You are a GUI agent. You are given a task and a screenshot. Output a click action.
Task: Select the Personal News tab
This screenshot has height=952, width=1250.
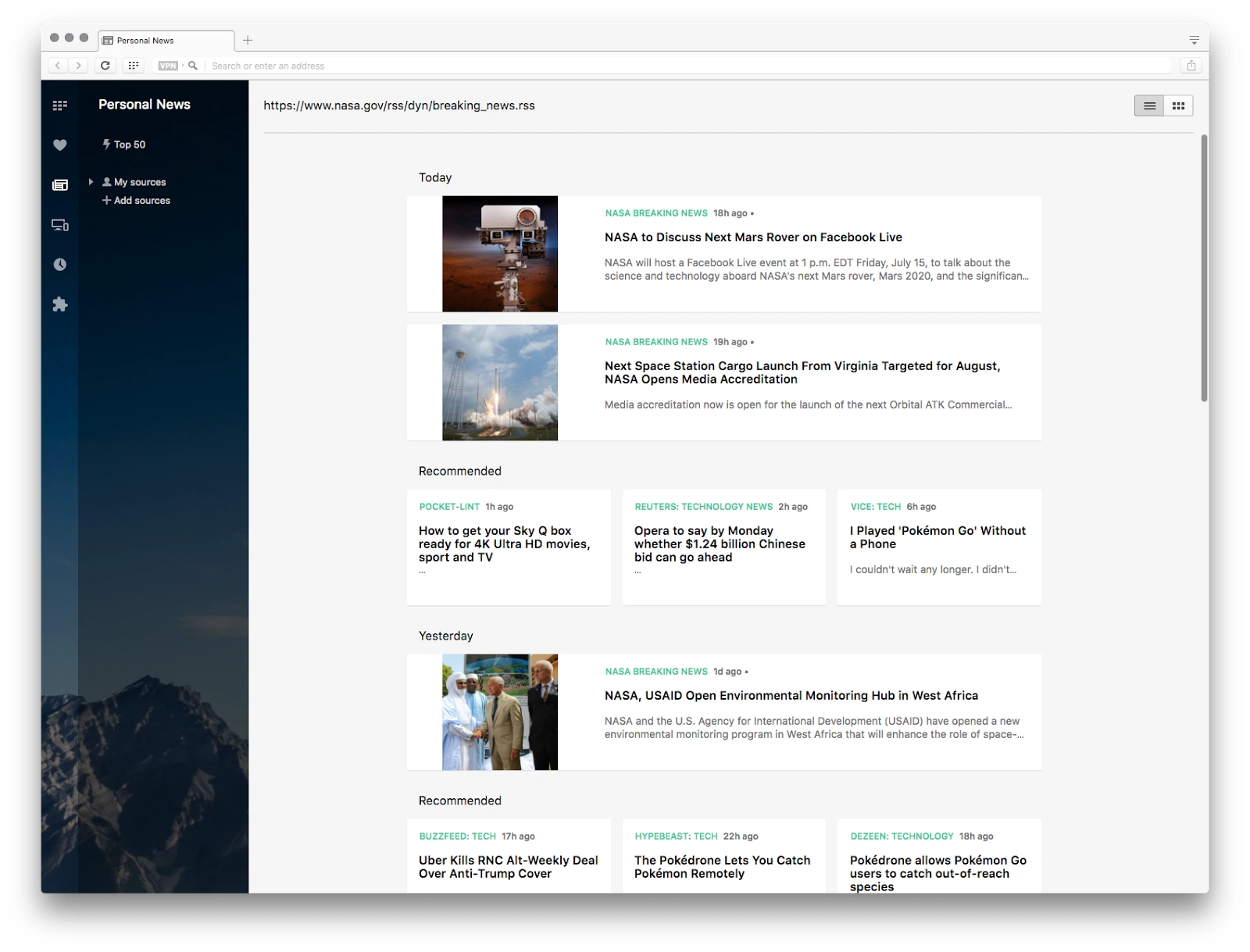166,41
